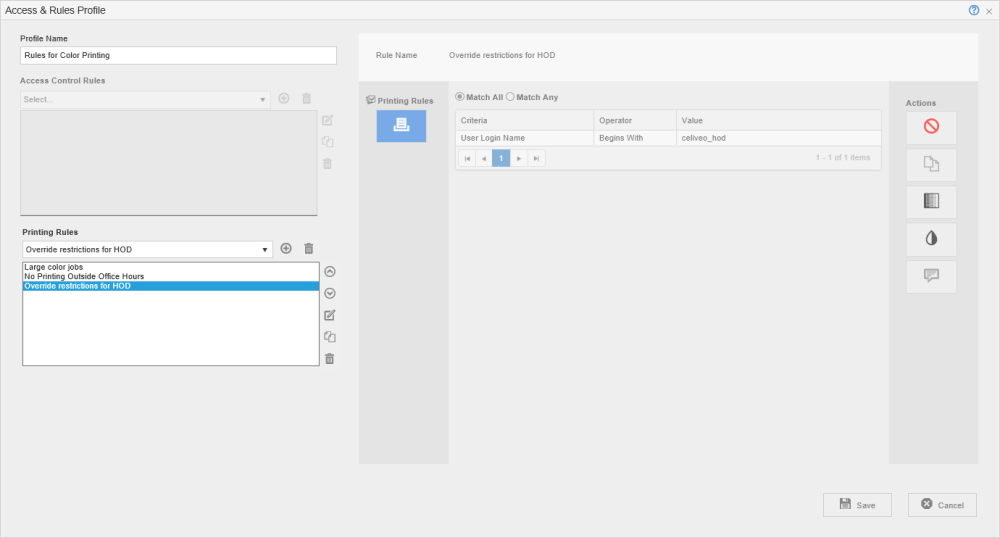1000x538 pixels.
Task: Click the red deny print action icon
Action: [x=931, y=127]
